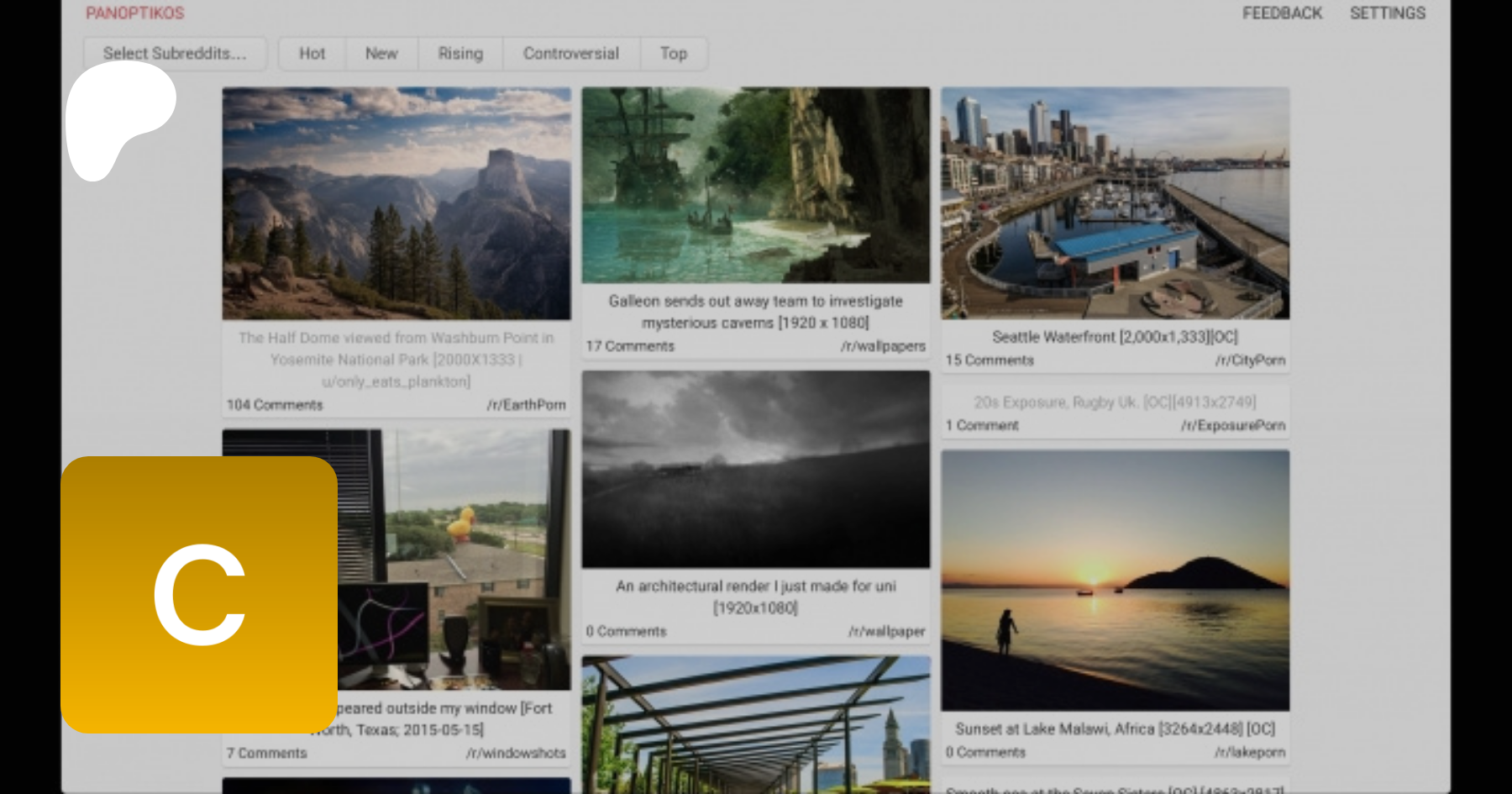This screenshot has width=1512, height=794.
Task: Switch to the New sorting tab
Action: pos(381,54)
